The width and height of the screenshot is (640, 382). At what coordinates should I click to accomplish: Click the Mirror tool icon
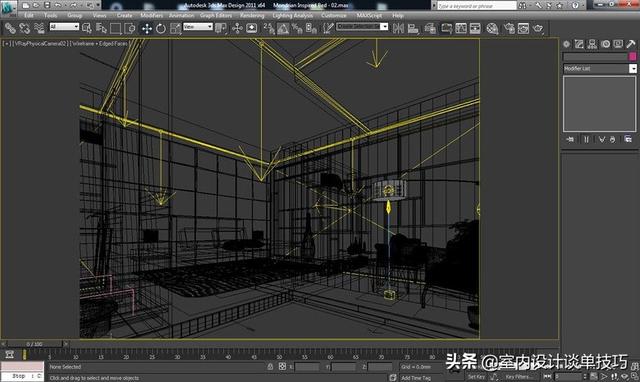[x=398, y=28]
